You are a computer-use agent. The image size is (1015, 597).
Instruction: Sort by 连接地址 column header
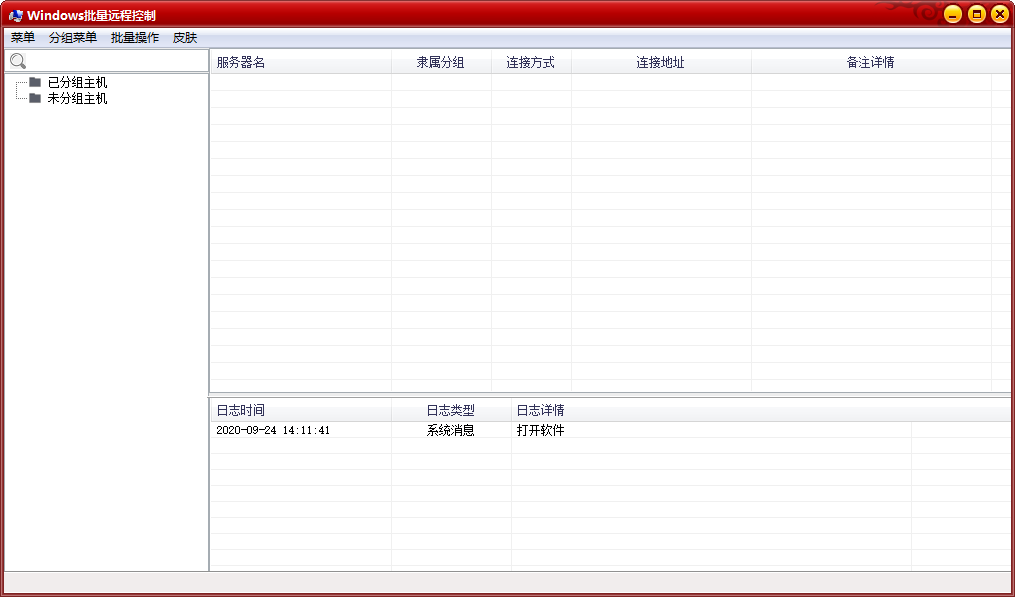coord(661,62)
